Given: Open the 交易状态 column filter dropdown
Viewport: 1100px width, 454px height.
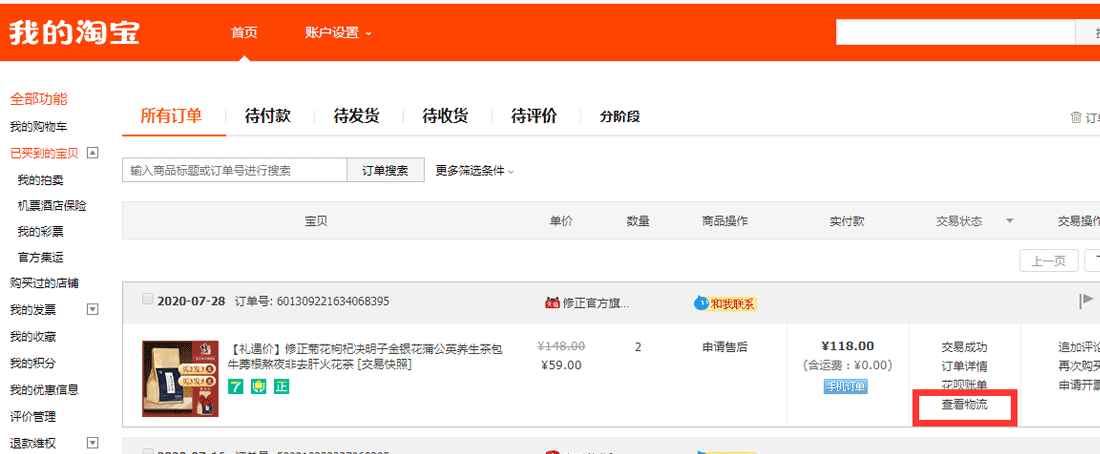Looking at the screenshot, I should pos(1009,221).
